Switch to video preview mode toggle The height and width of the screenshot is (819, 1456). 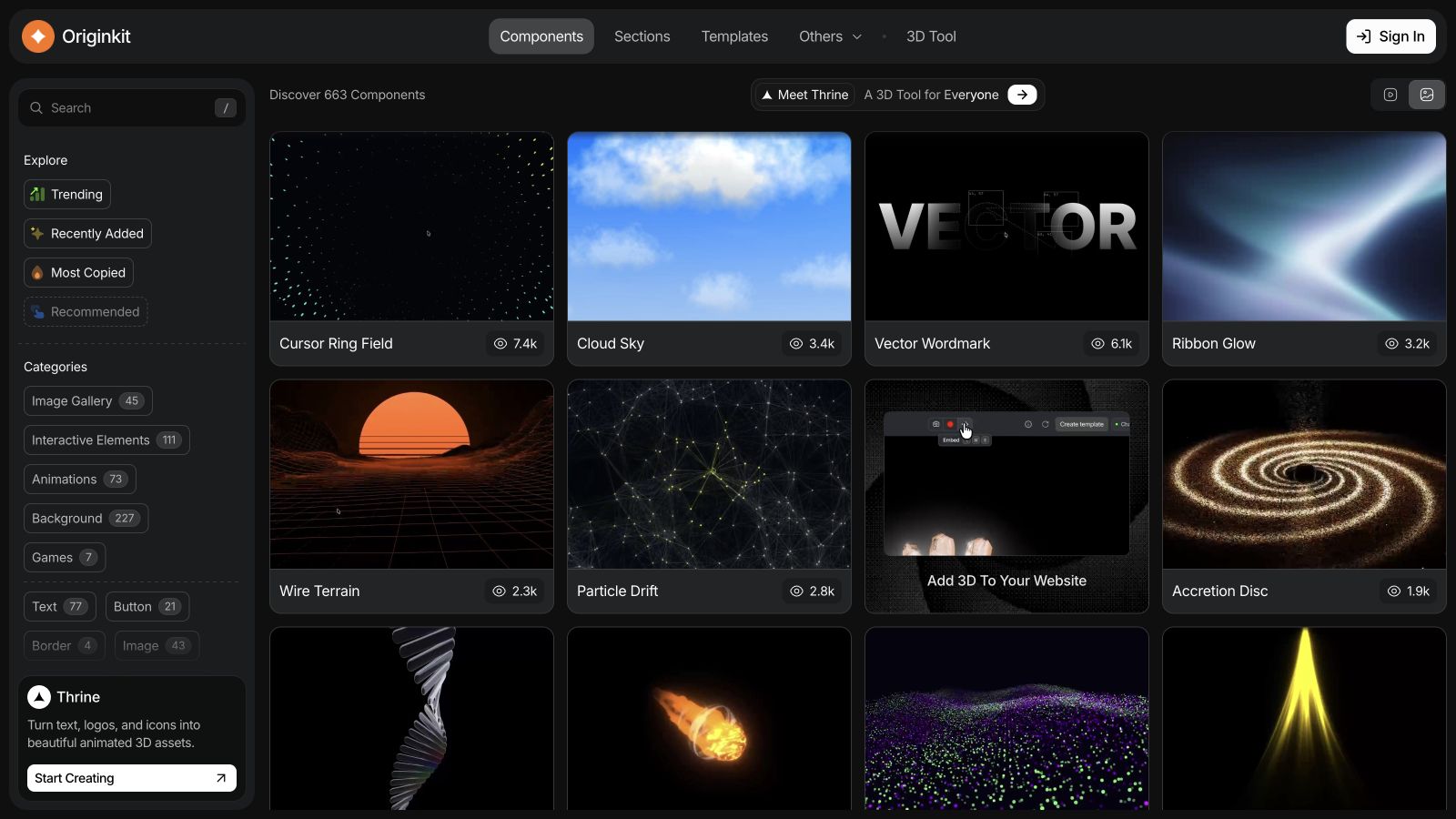pos(1390,95)
